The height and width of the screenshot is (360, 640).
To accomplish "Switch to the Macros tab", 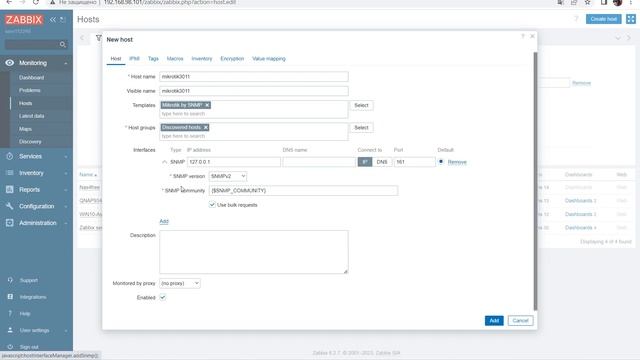I will (x=175, y=59).
